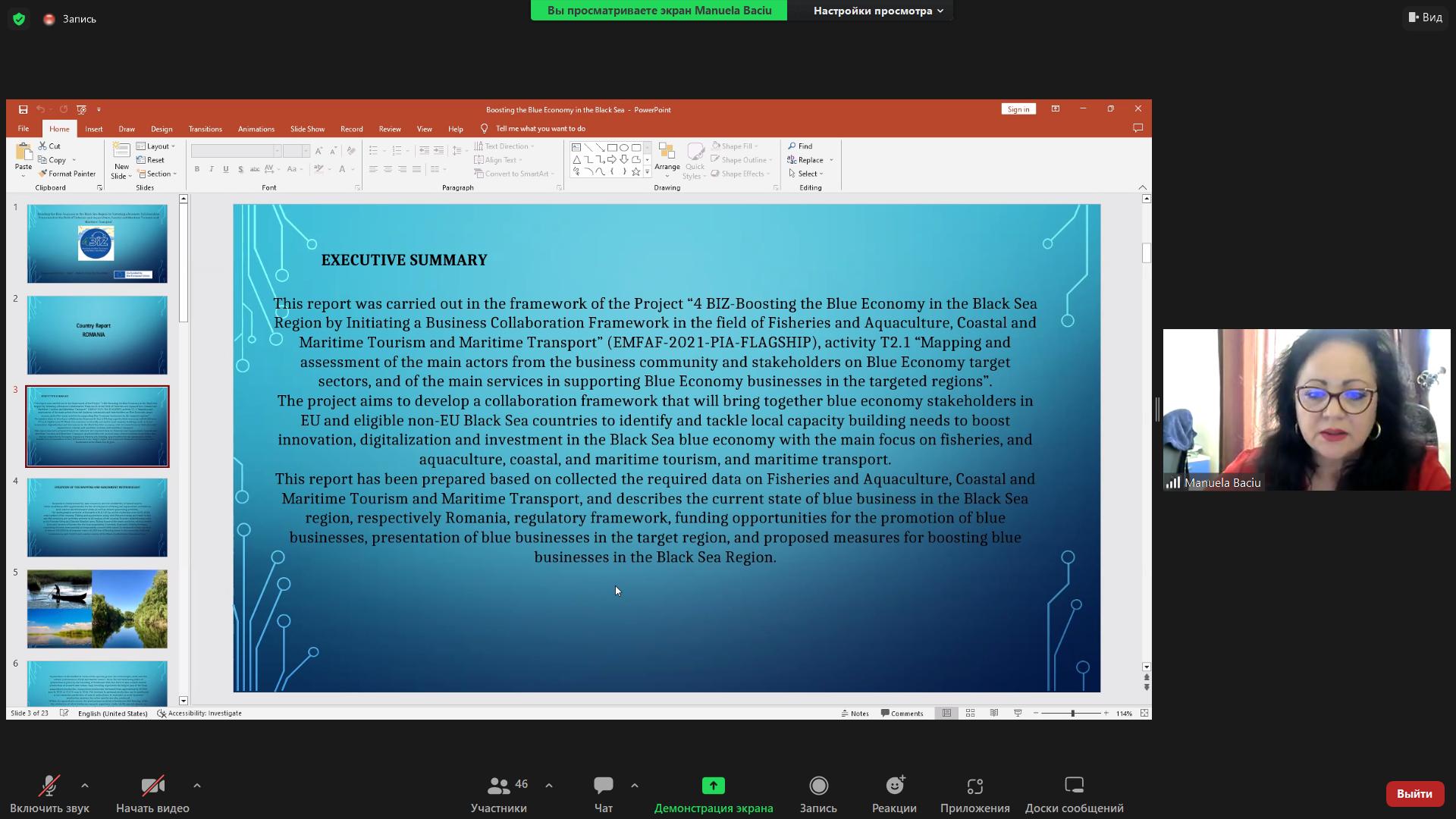
Task: Click the red leave (Выйти) button
Action: point(1414,793)
